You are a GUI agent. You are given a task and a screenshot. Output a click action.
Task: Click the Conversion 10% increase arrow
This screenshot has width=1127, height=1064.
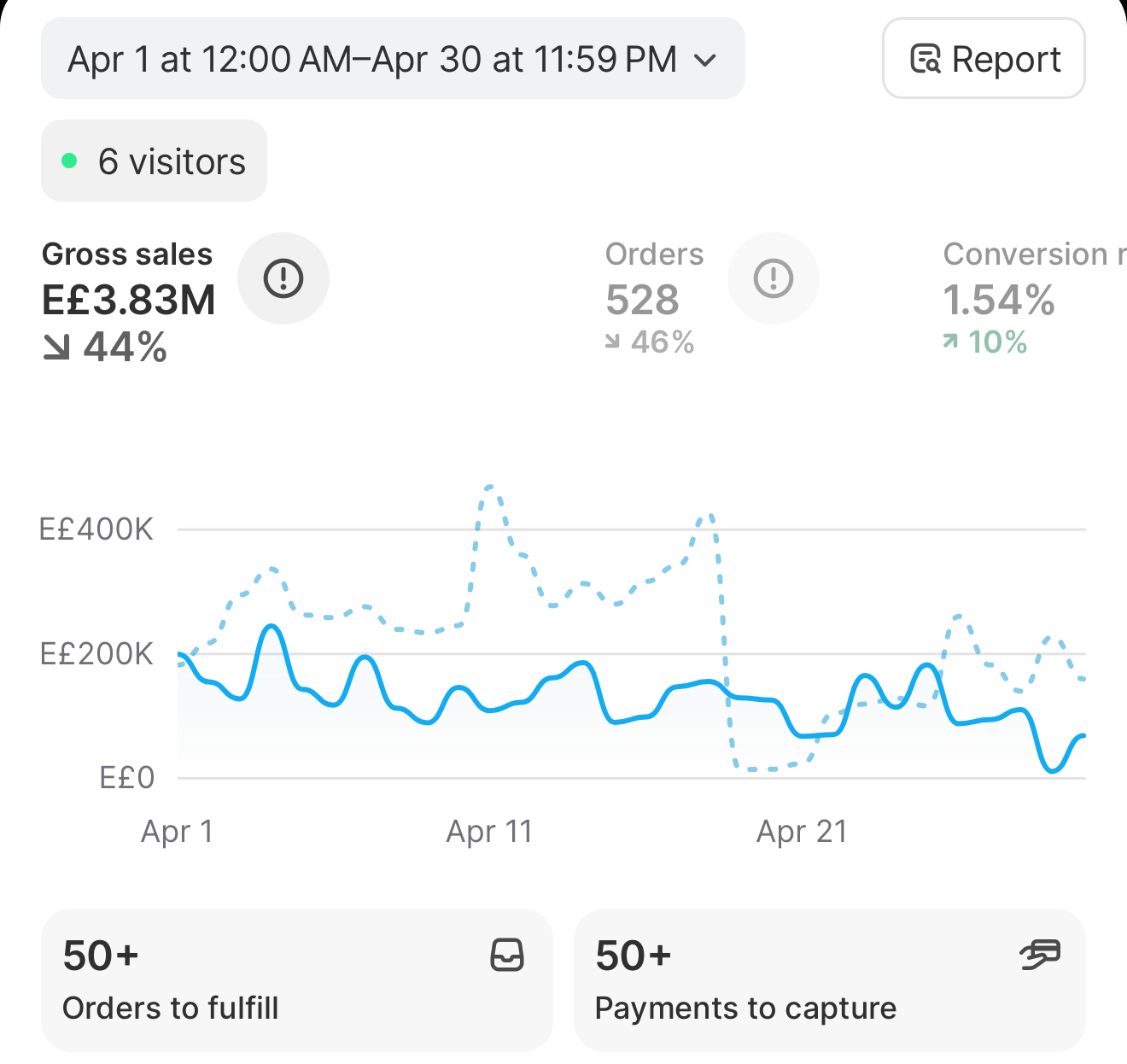point(950,342)
